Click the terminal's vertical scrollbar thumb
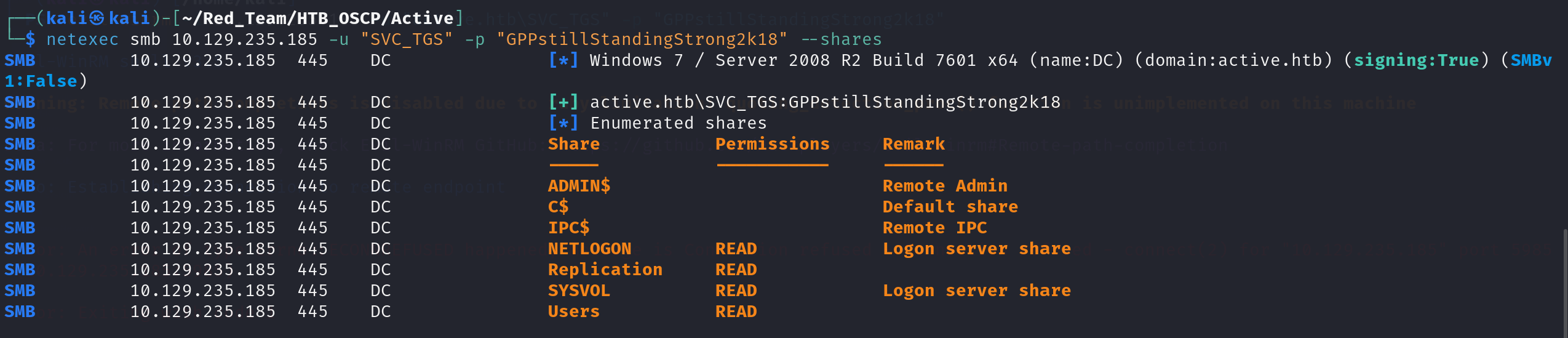The height and width of the screenshot is (338, 1568). [1564, 283]
